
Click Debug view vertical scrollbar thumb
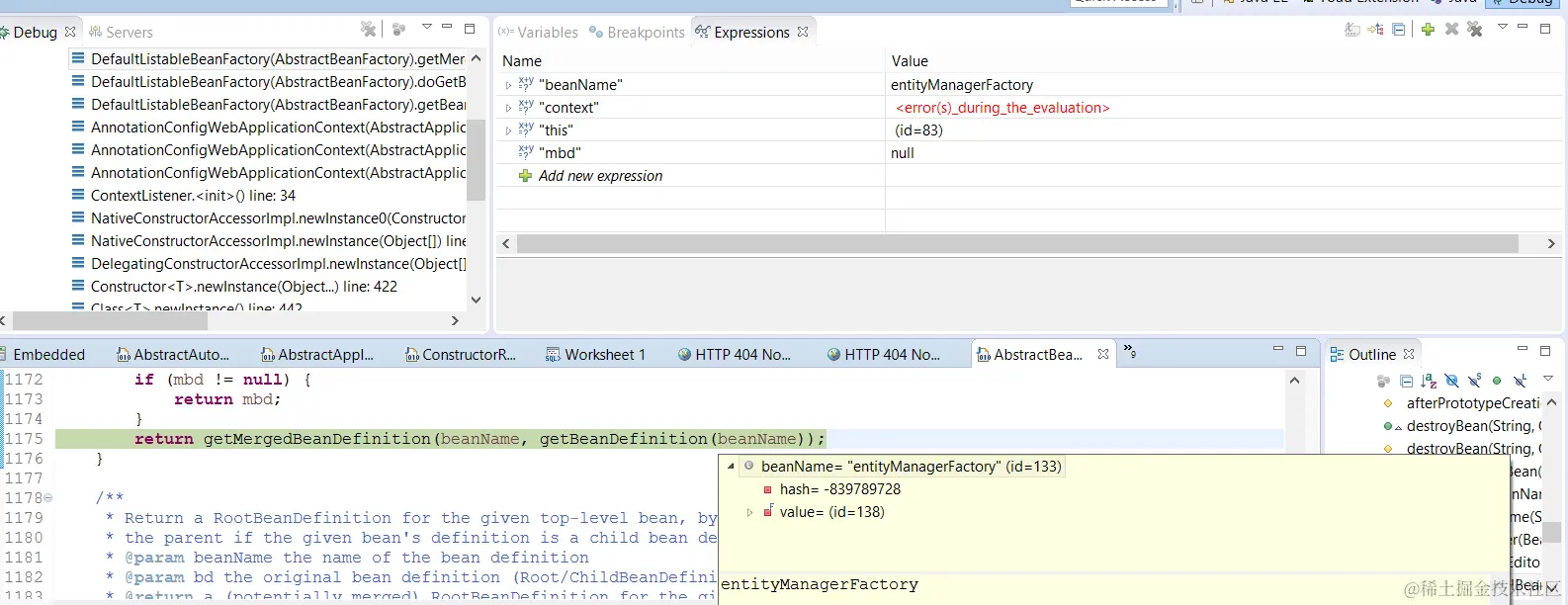(476, 160)
